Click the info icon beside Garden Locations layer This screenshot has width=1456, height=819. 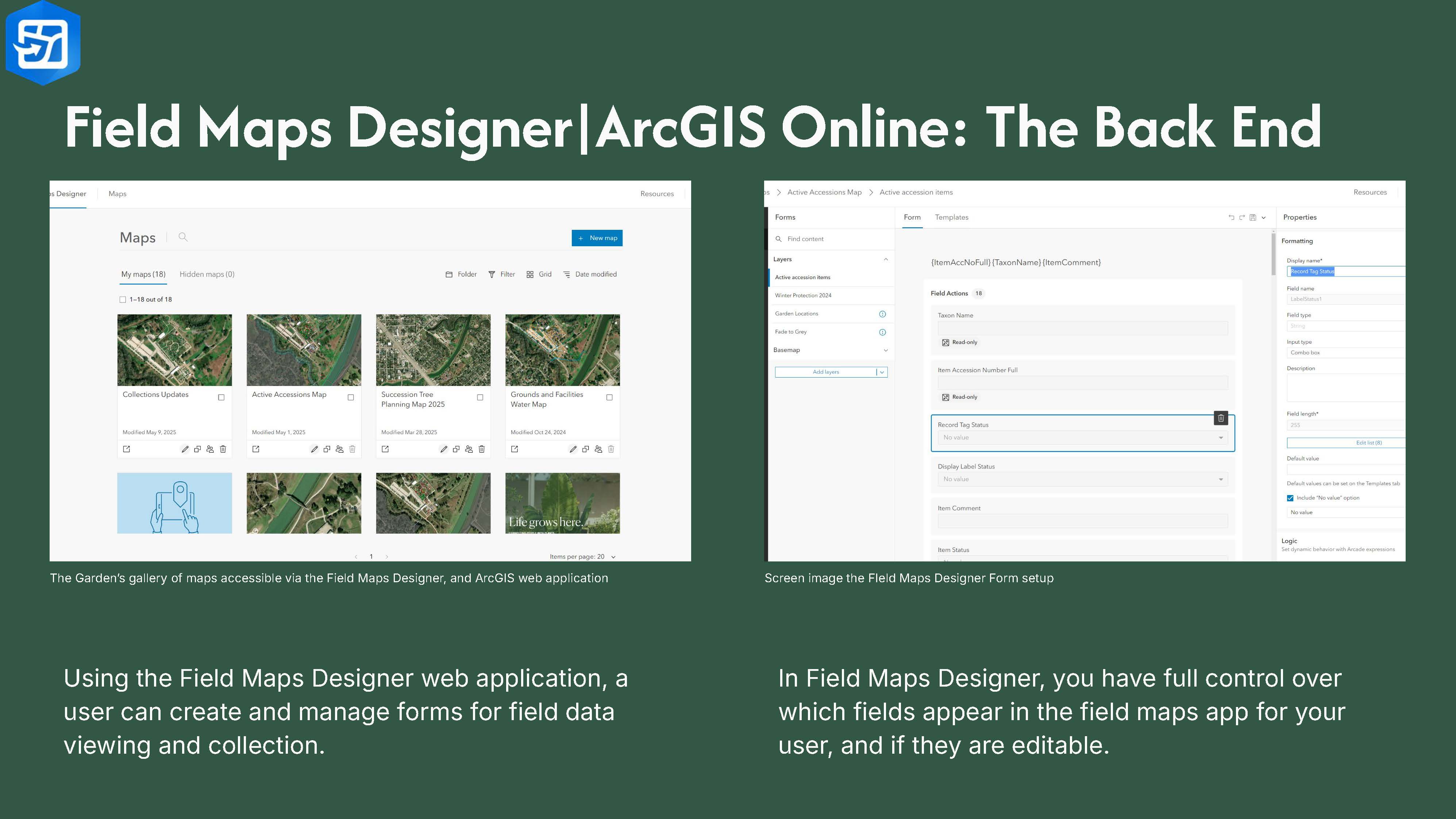[x=882, y=314]
